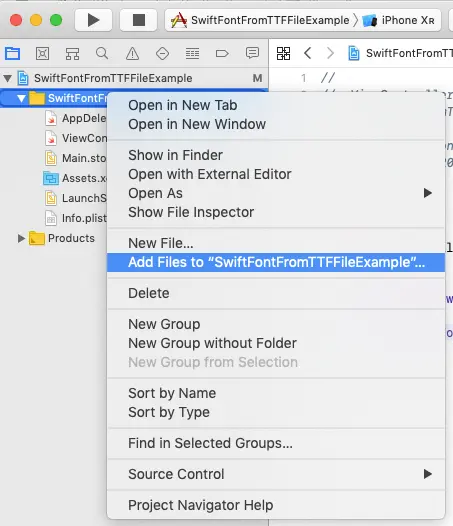This screenshot has width=453, height=526.
Task: Choose New Group
Action: (276, 324)
